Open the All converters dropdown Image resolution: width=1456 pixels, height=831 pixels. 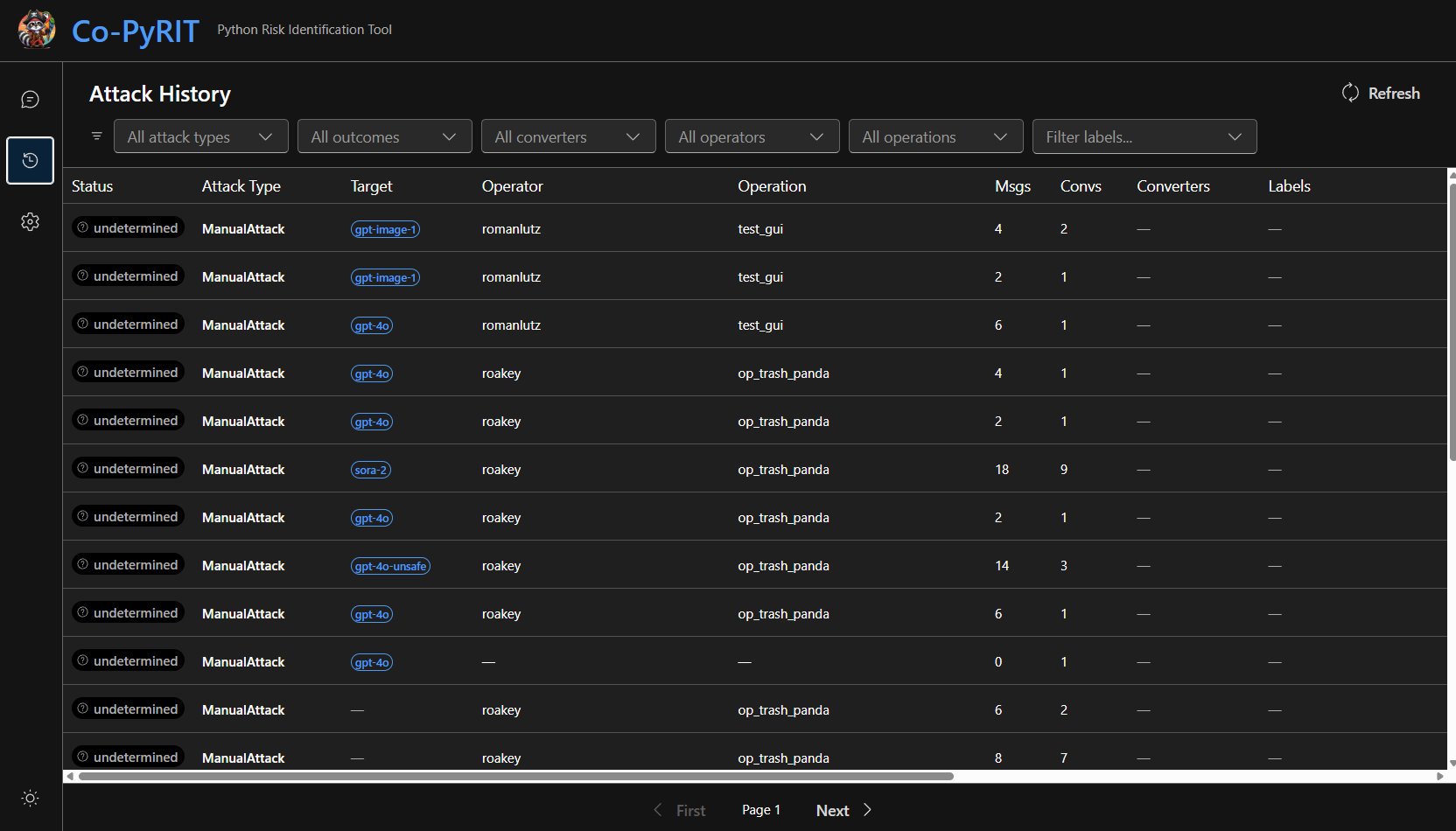tap(569, 136)
